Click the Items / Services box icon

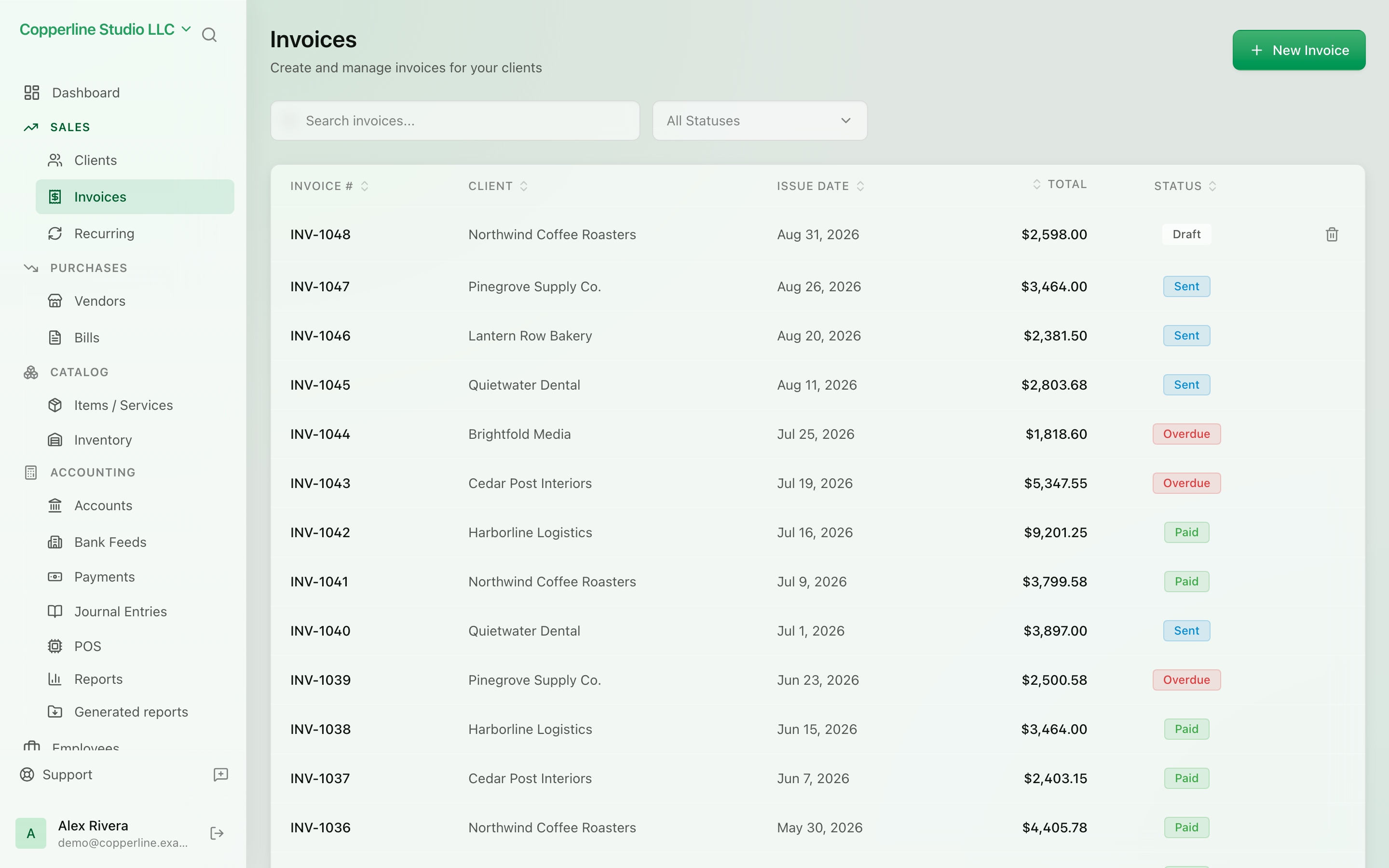click(x=55, y=405)
